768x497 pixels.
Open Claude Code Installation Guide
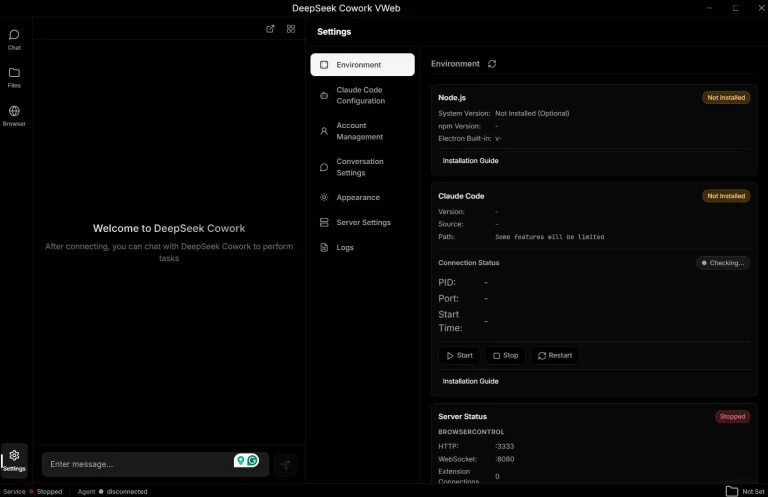point(470,381)
